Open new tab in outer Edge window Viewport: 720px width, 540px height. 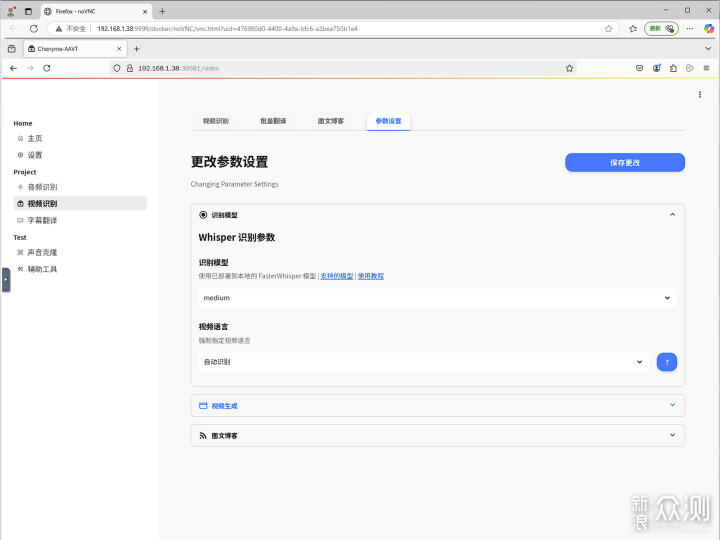point(162,11)
